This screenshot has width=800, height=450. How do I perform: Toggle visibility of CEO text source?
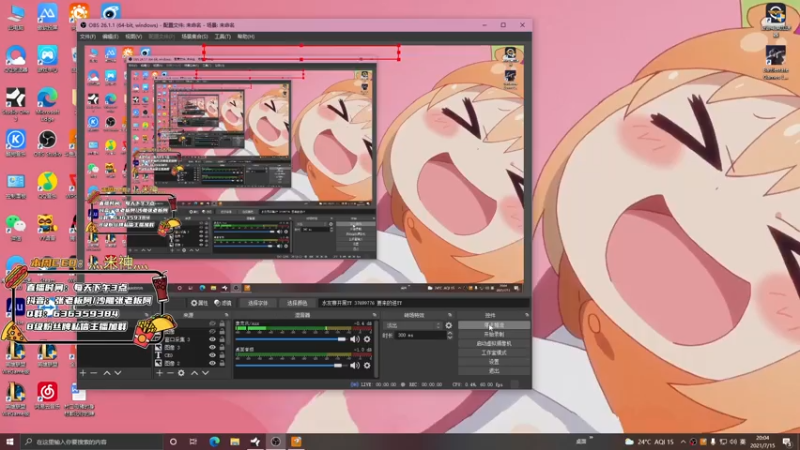[212, 355]
